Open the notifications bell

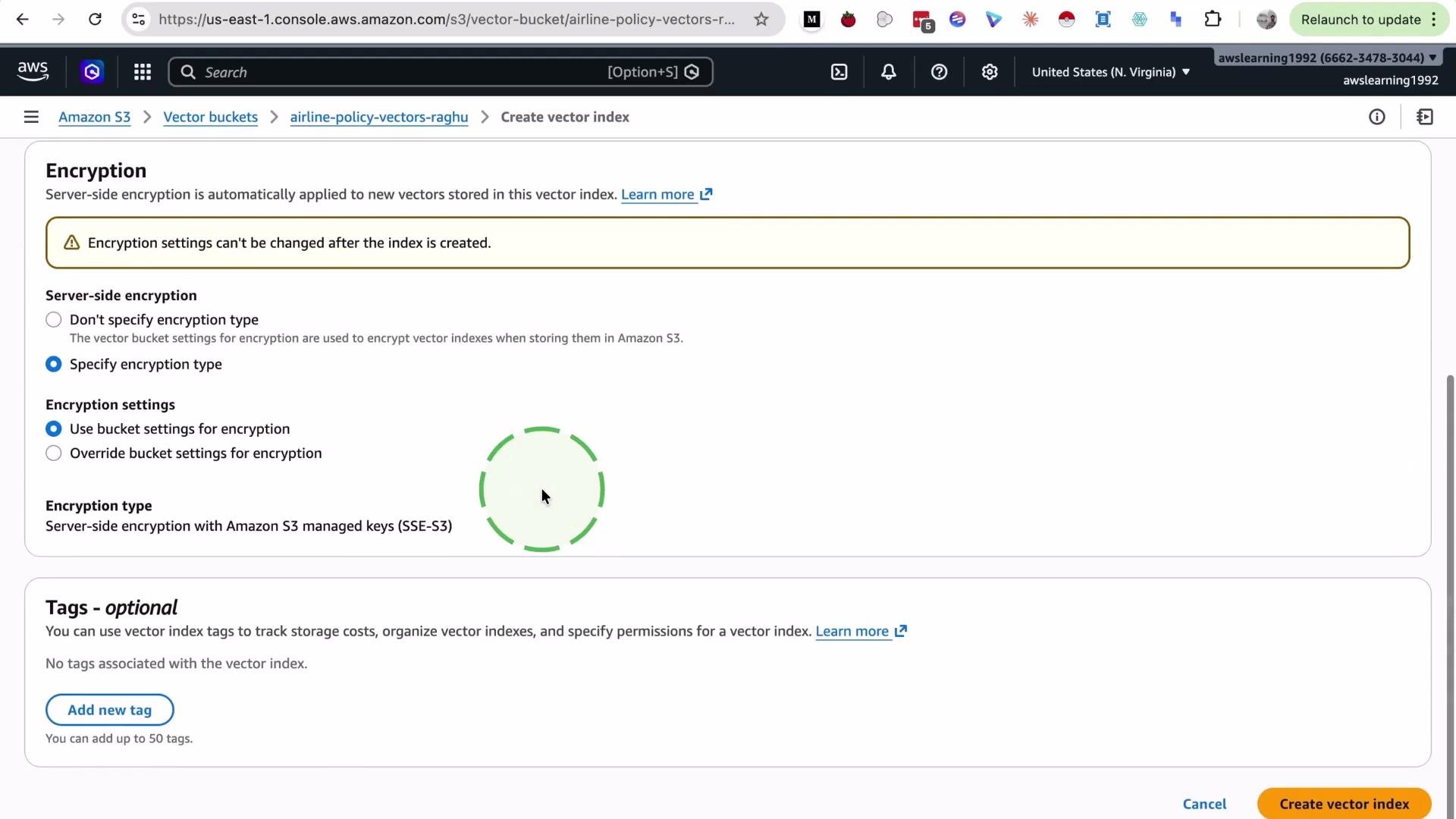click(x=889, y=72)
